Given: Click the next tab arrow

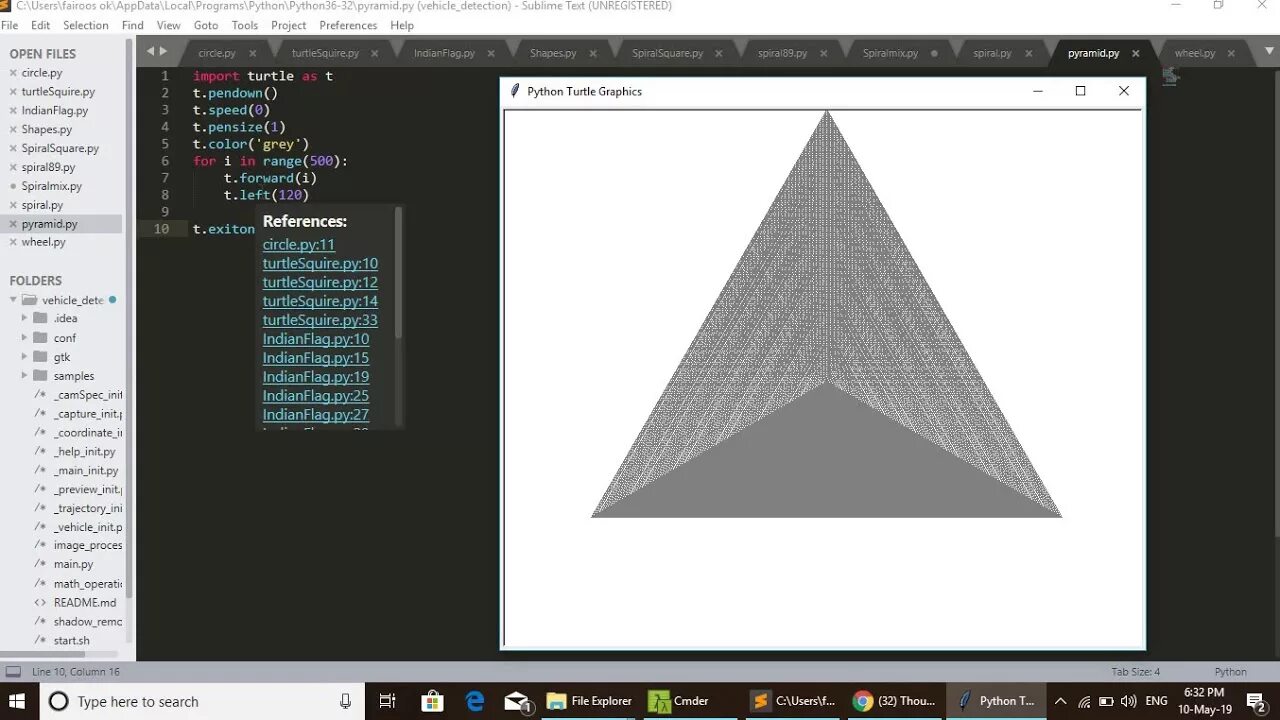Looking at the screenshot, I should (x=164, y=51).
